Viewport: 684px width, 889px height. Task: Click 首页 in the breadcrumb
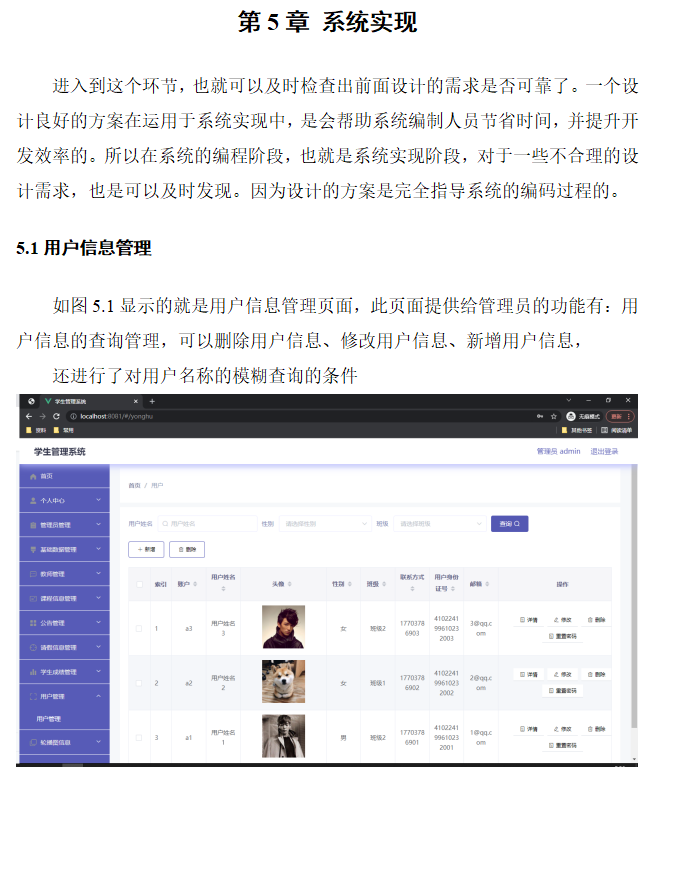(x=134, y=486)
